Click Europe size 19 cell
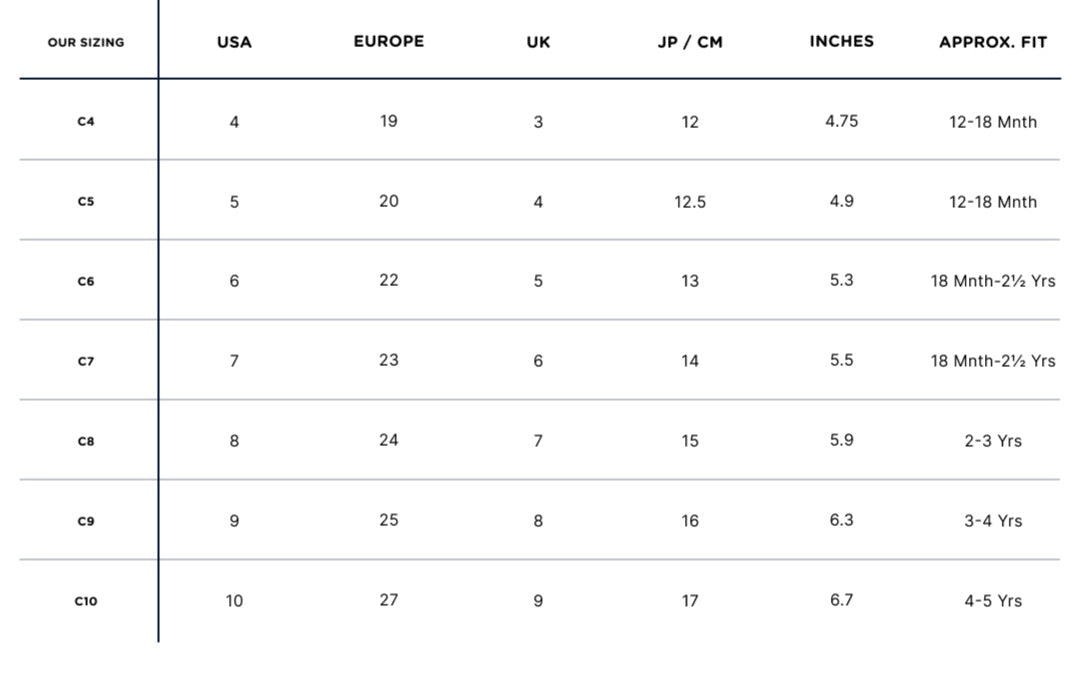 389,121
